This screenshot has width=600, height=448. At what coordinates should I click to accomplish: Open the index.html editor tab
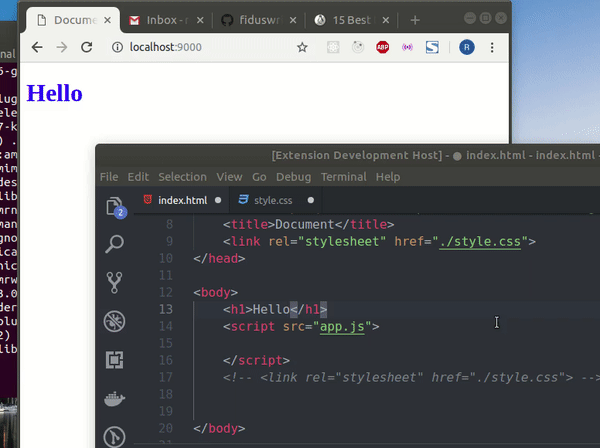182,200
